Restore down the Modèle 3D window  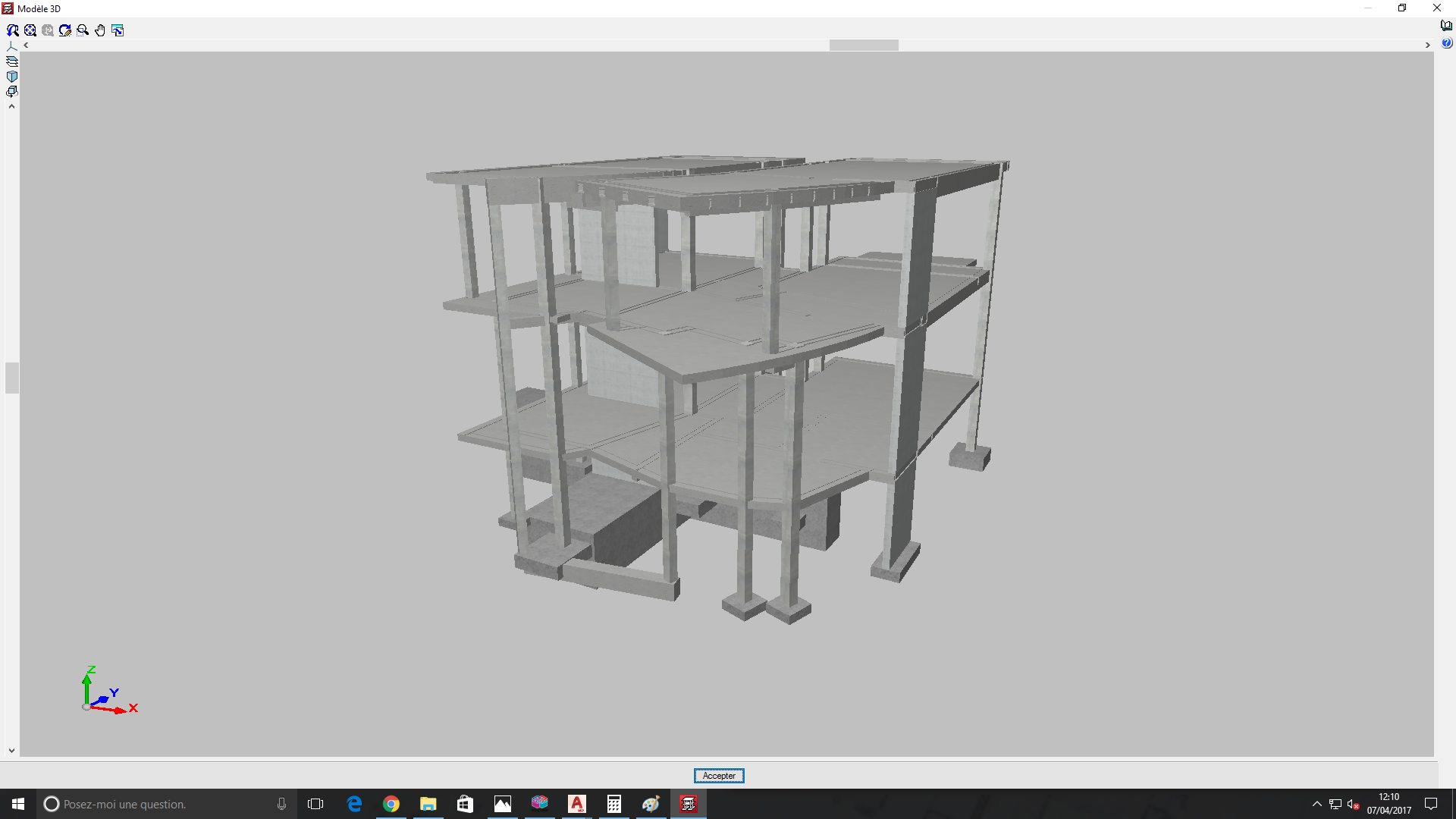[1402, 8]
